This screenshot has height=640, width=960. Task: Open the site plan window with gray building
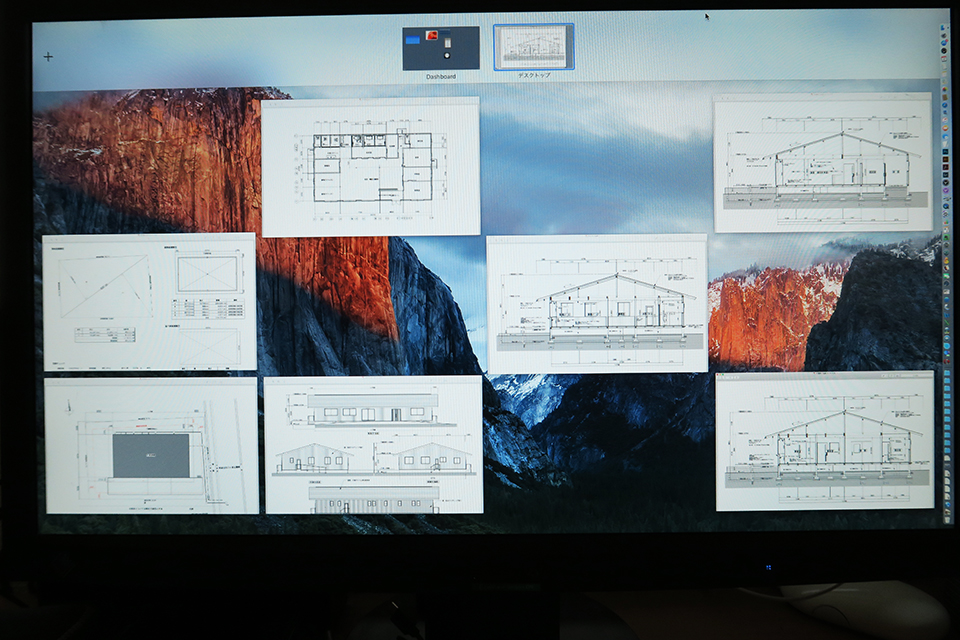(152, 446)
